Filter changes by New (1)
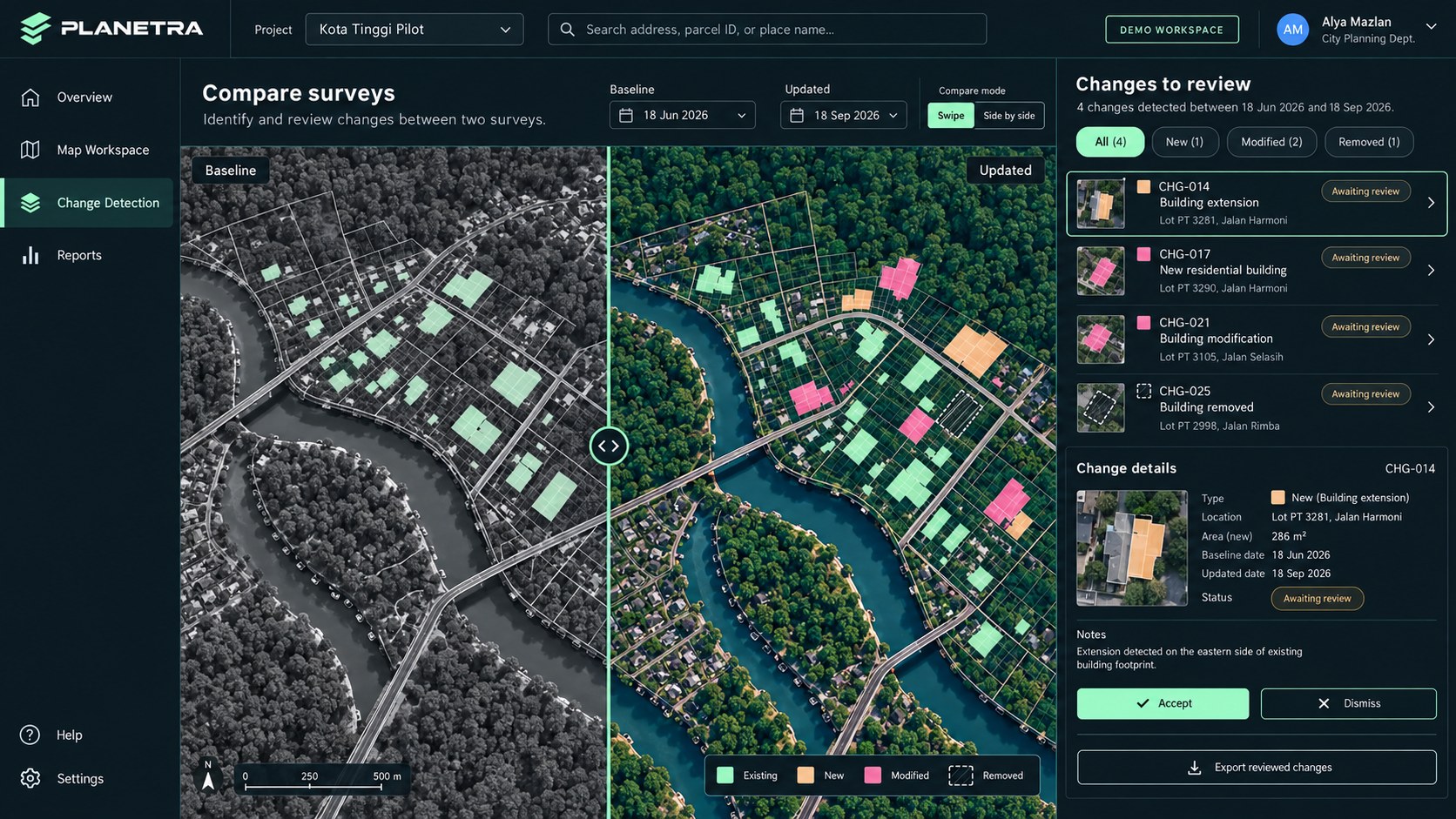Screen dimensions: 1456x819 (1184, 142)
